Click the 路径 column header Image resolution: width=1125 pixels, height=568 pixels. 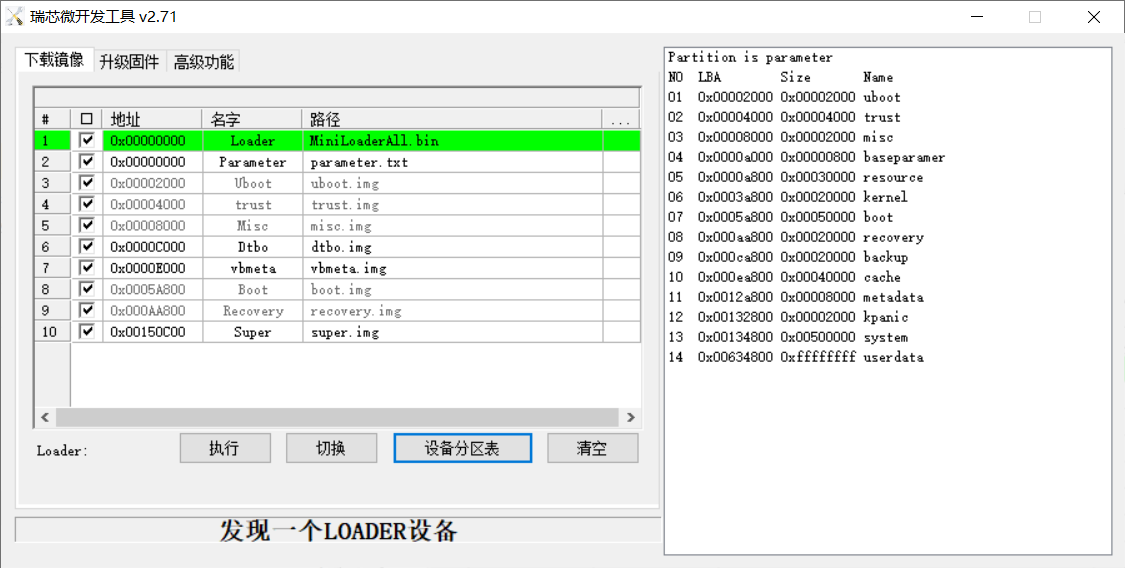(452, 119)
